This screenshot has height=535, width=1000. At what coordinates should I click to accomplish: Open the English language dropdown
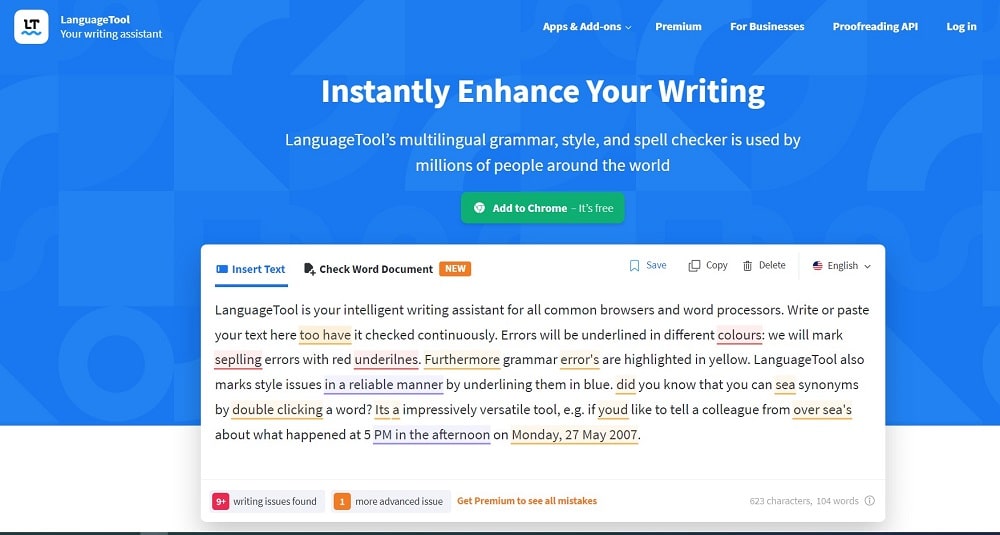841,266
